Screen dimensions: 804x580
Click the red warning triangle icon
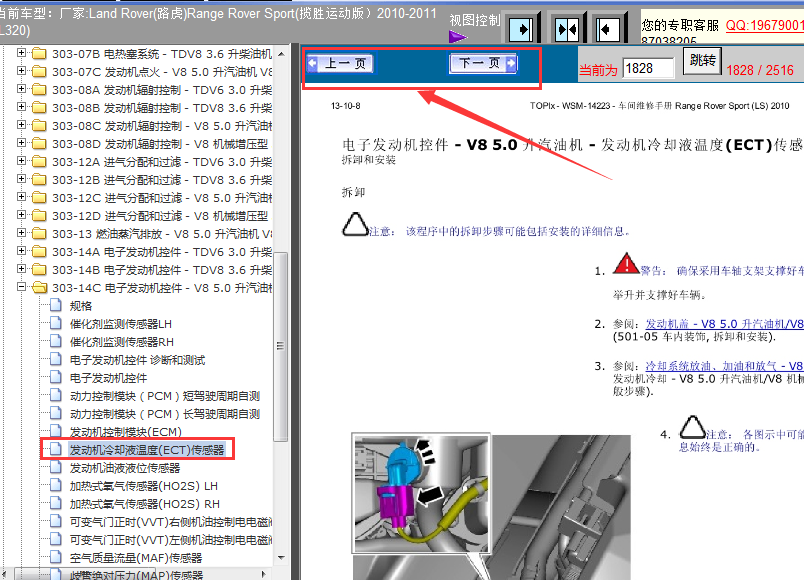click(627, 263)
